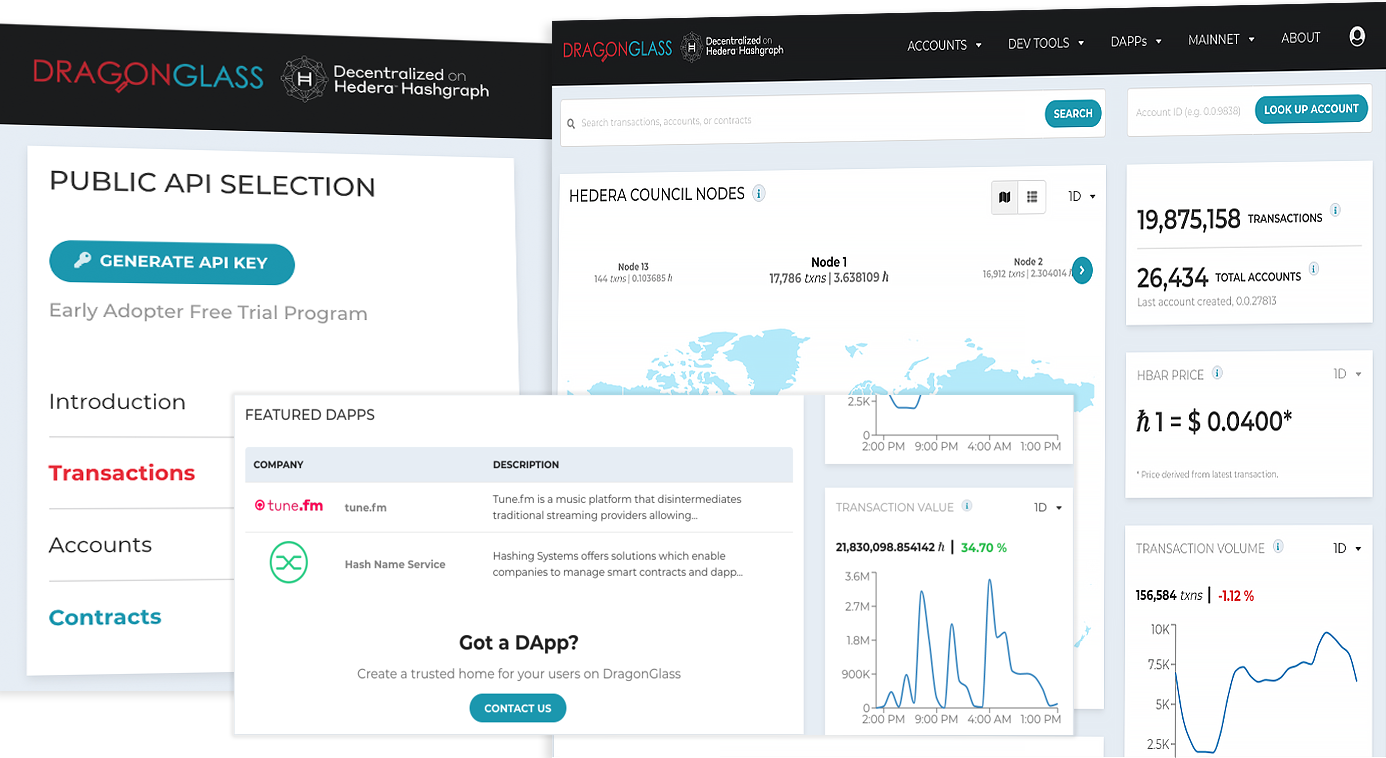This screenshot has width=1386, height=758.
Task: Click the 19,875,158 transactions count
Action: coord(1189,219)
